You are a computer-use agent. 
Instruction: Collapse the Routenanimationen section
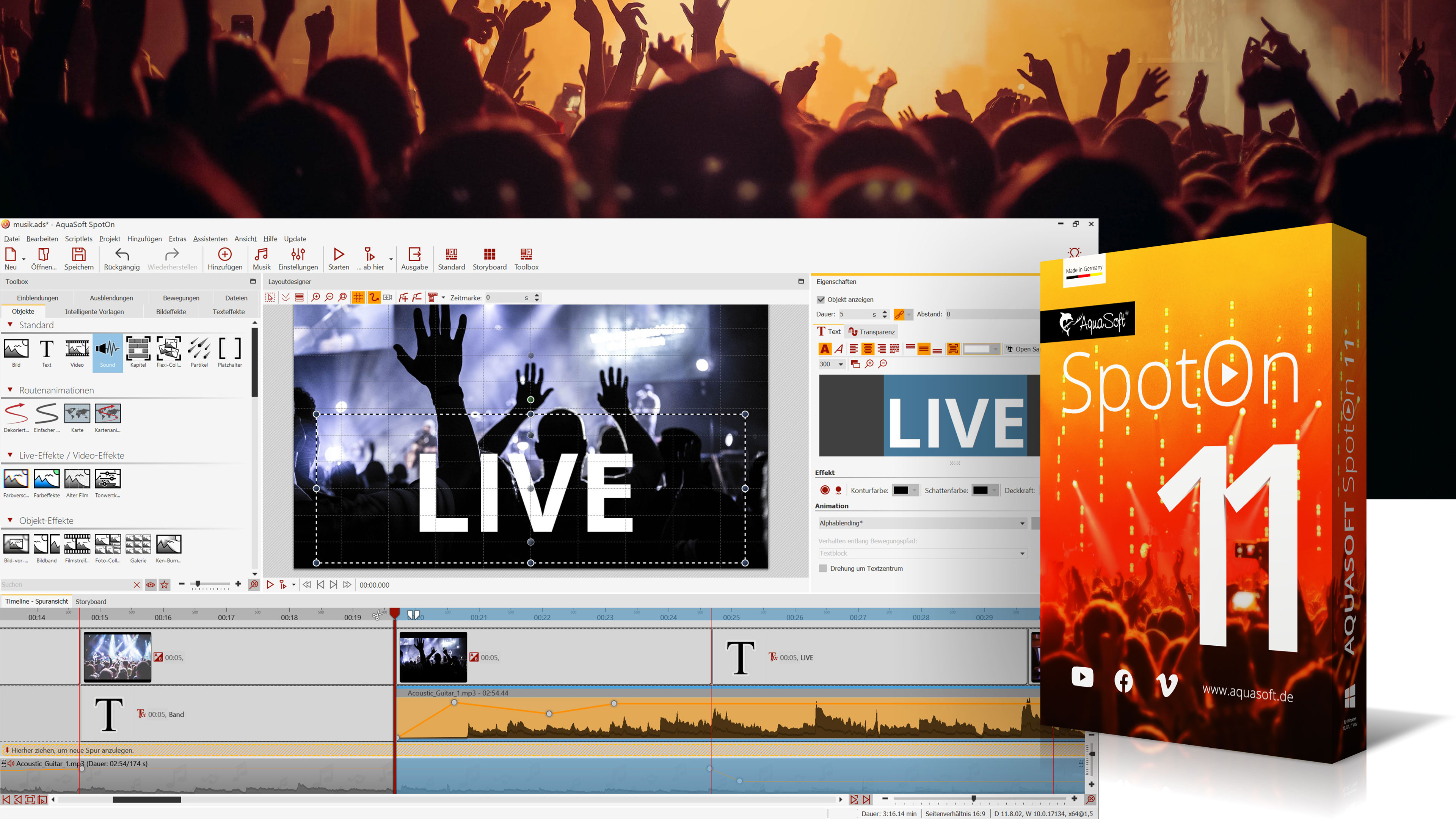(x=10, y=390)
